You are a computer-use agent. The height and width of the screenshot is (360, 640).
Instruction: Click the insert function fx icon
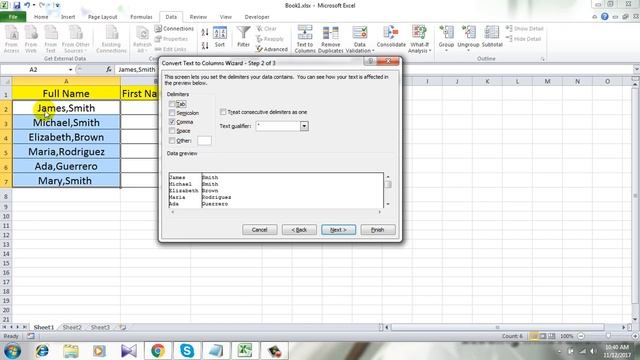[109, 69]
